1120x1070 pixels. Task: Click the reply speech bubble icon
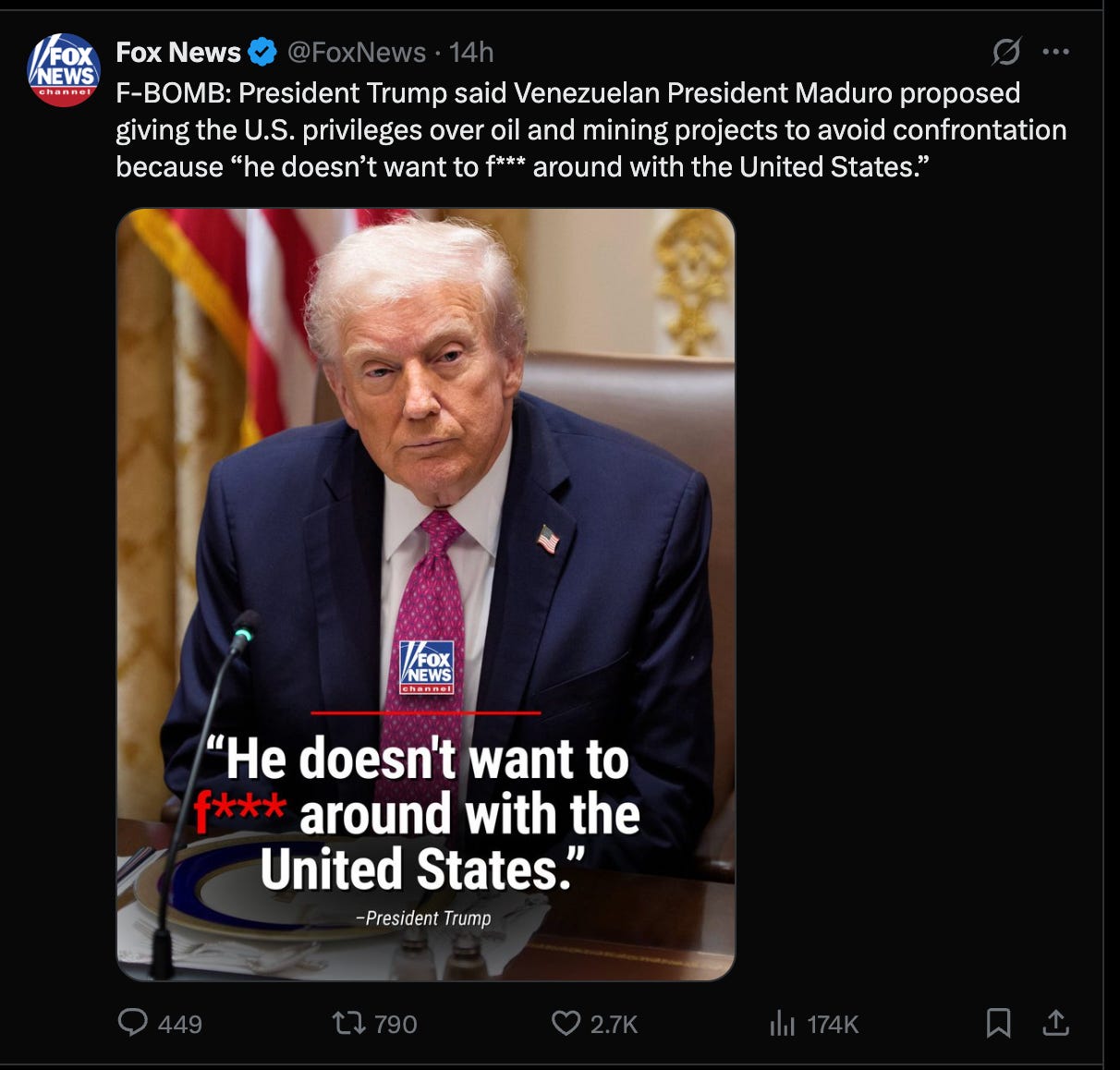133,1022
